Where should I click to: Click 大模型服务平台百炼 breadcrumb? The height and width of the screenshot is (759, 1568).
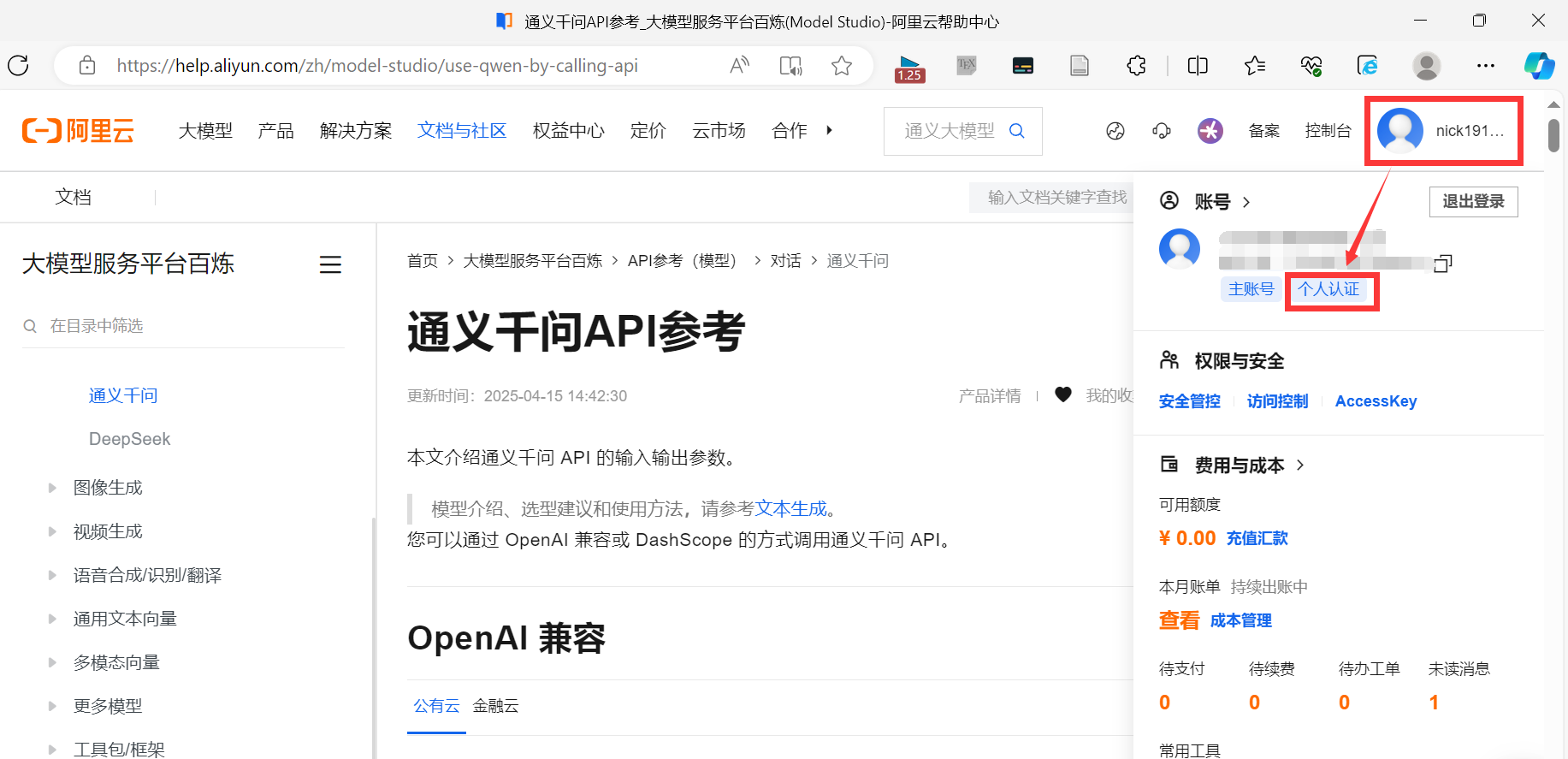click(532, 261)
